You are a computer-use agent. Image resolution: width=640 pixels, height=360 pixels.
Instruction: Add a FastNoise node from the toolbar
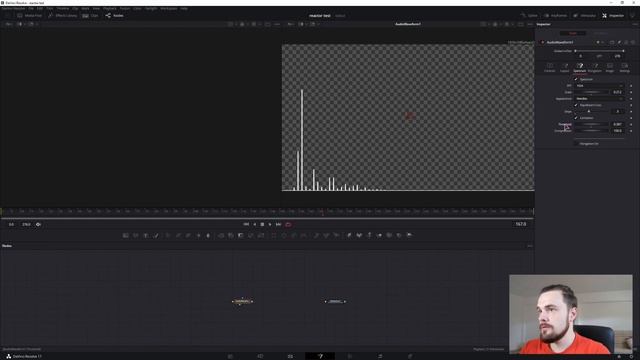136,236
